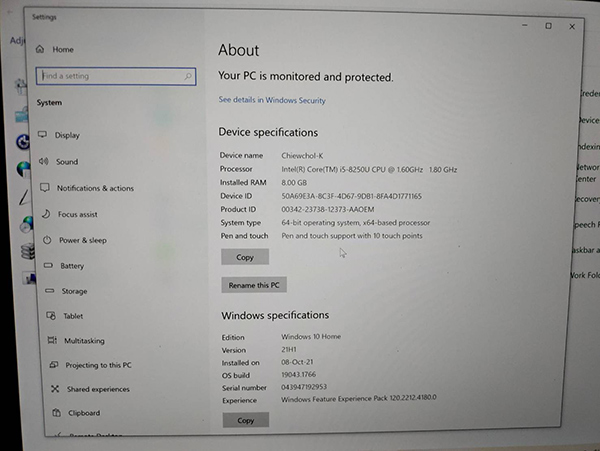Click device name value Chiewchol-K

[302, 156]
